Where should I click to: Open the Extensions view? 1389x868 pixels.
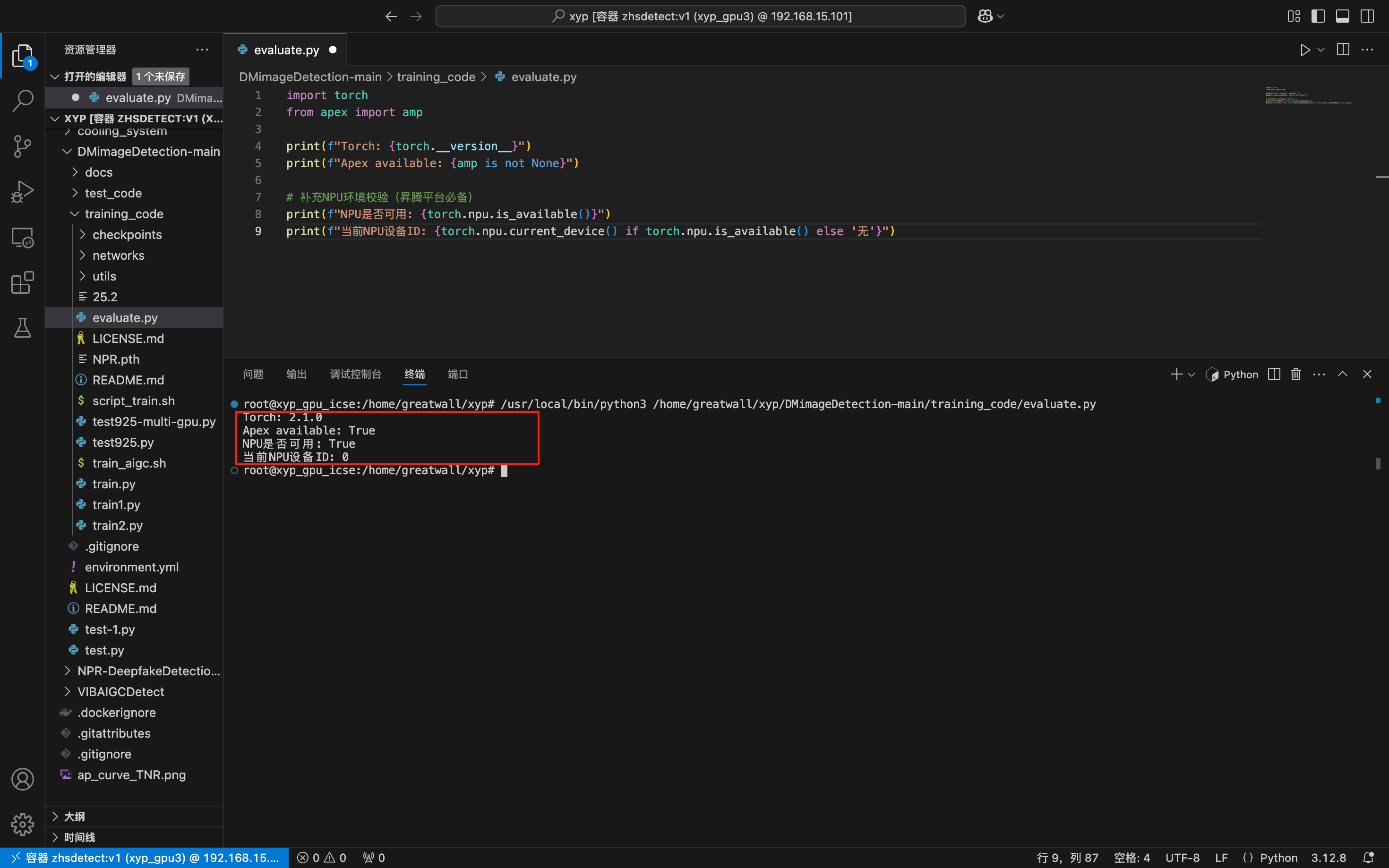[22, 282]
